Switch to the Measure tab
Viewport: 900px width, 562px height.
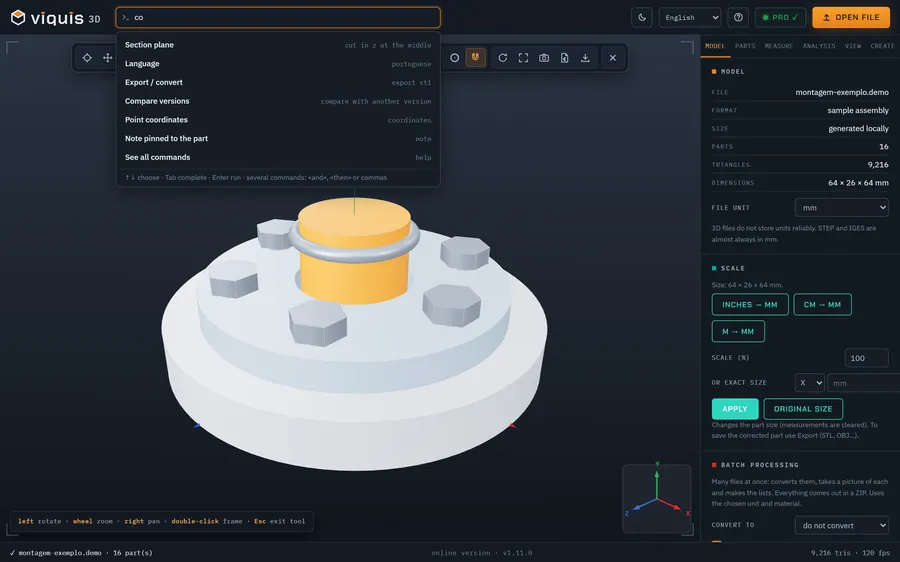pos(778,46)
